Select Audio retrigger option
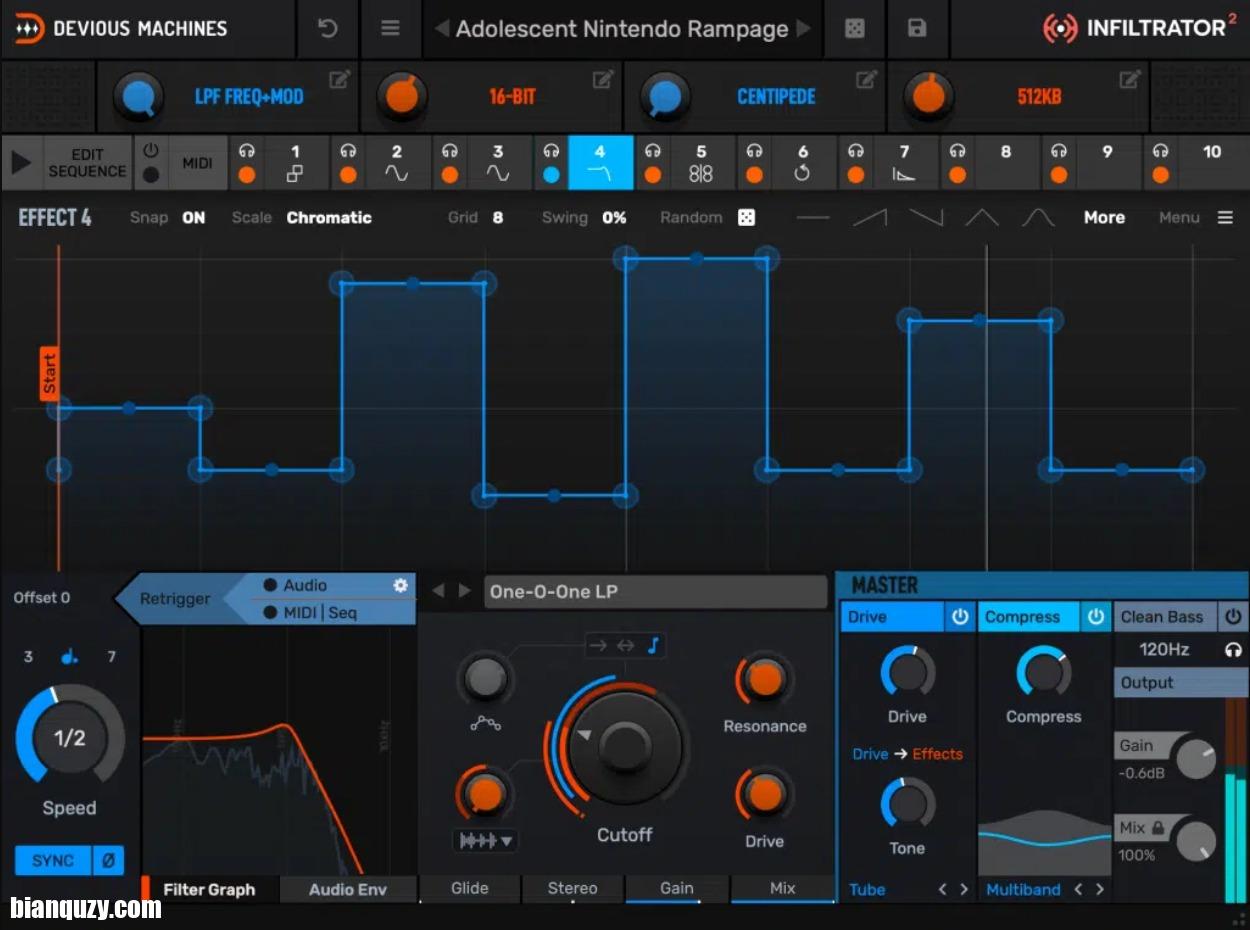The height and width of the screenshot is (930, 1250). click(295, 586)
